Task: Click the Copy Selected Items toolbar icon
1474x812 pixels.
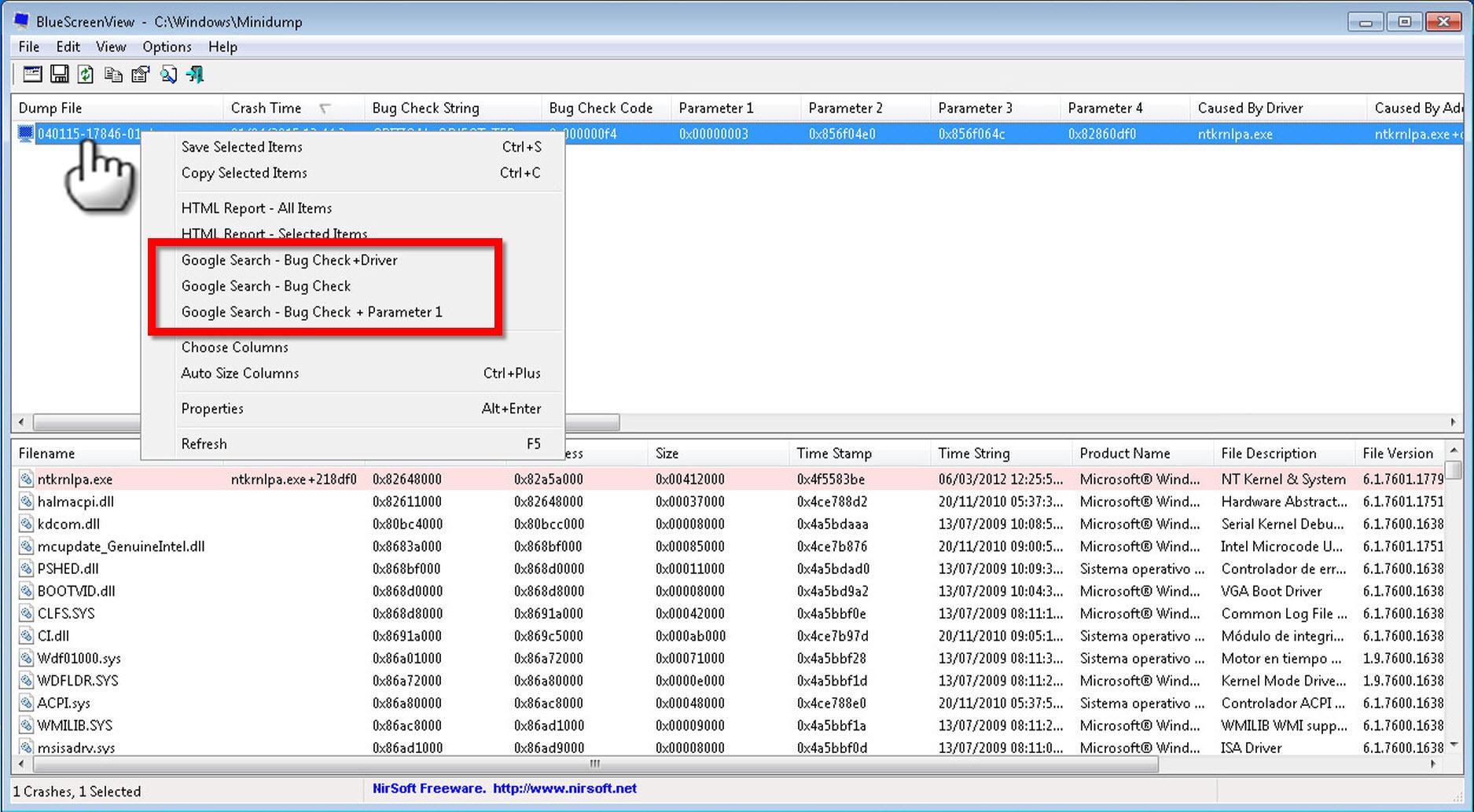Action: pos(113,75)
